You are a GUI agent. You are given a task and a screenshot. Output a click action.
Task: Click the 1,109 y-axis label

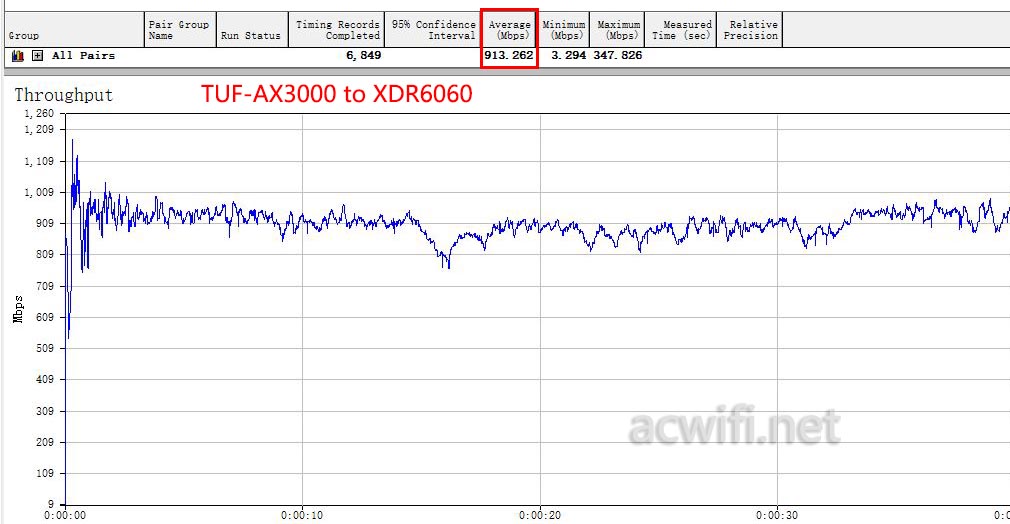pos(39,161)
